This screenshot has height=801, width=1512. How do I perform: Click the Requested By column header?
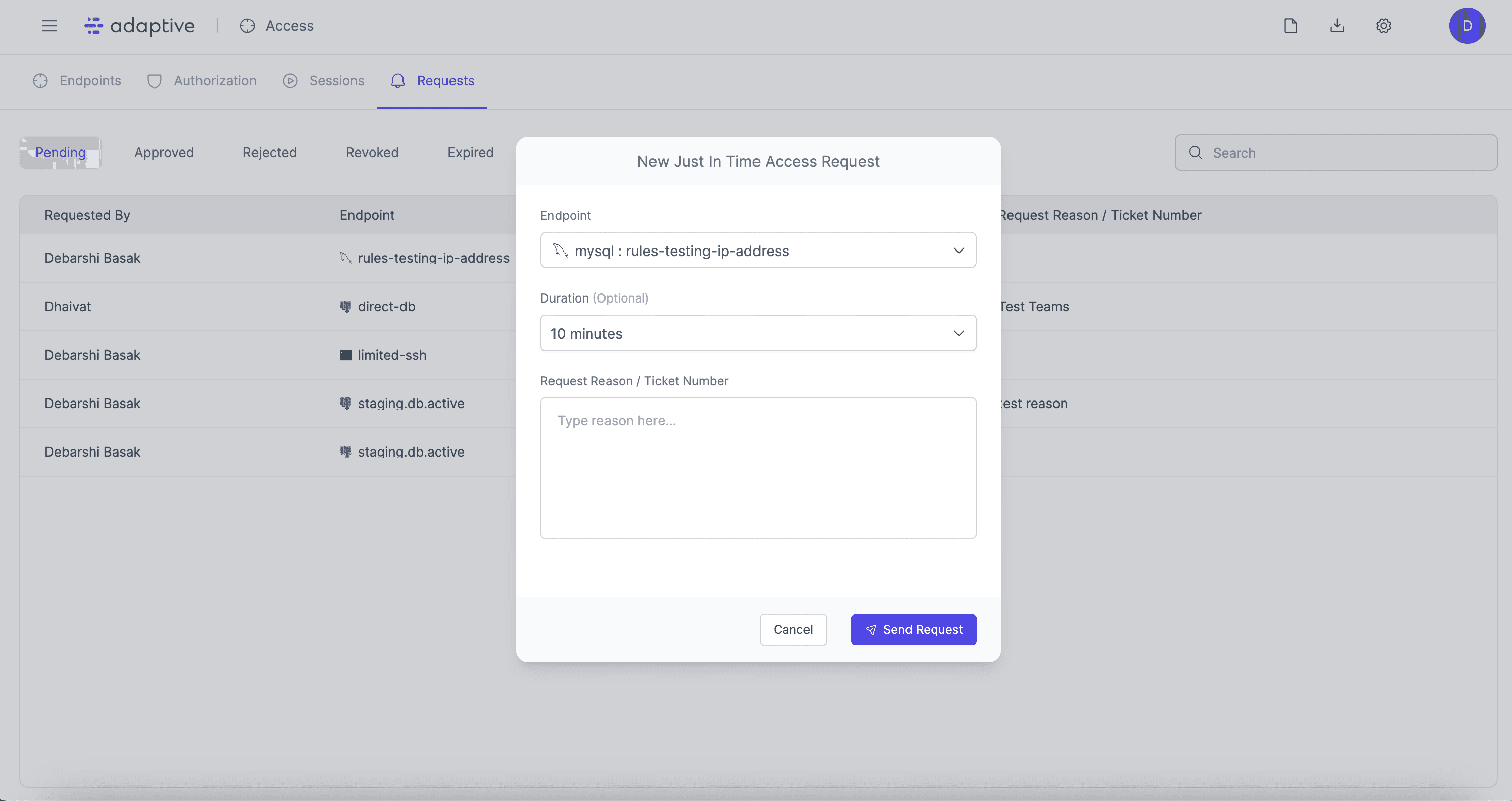point(87,215)
